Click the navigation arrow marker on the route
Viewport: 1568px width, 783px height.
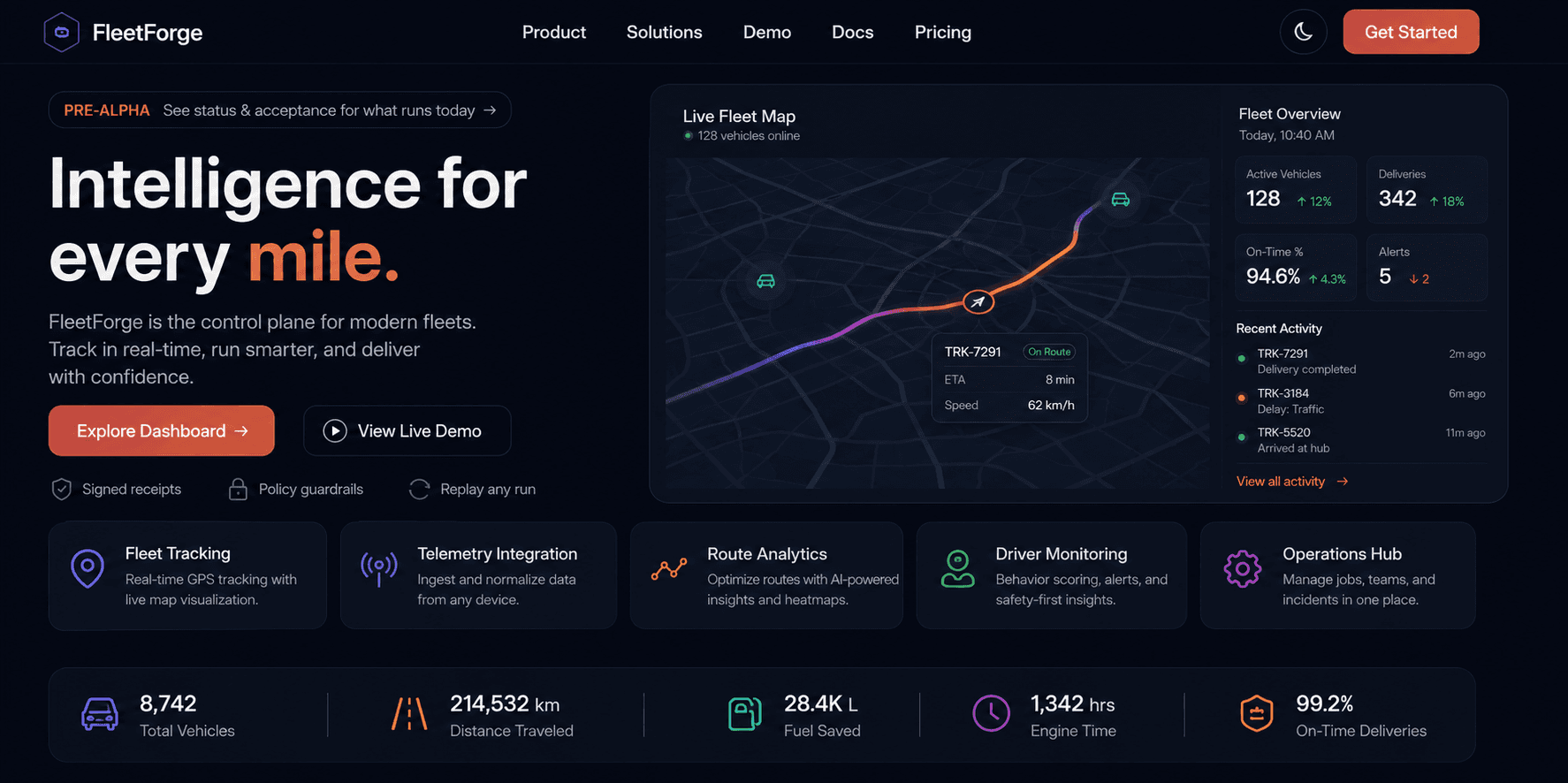pyautogui.click(x=978, y=302)
